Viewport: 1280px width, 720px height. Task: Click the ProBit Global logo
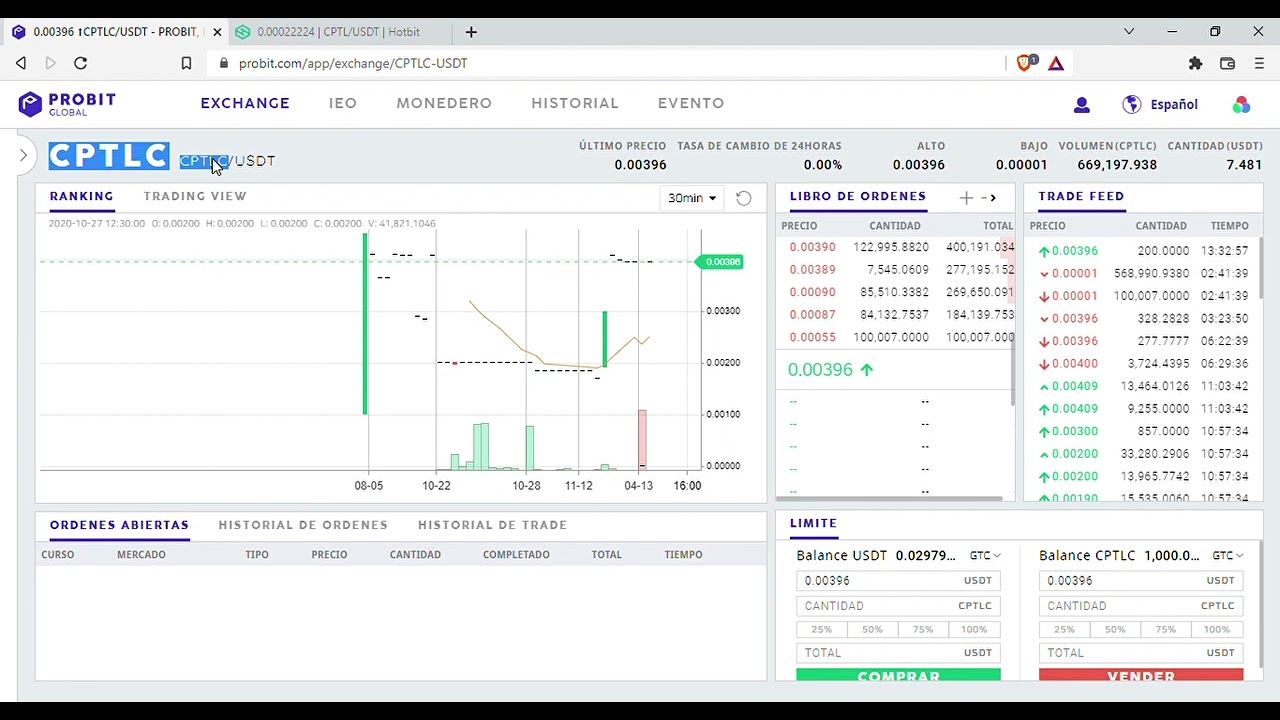click(x=67, y=104)
